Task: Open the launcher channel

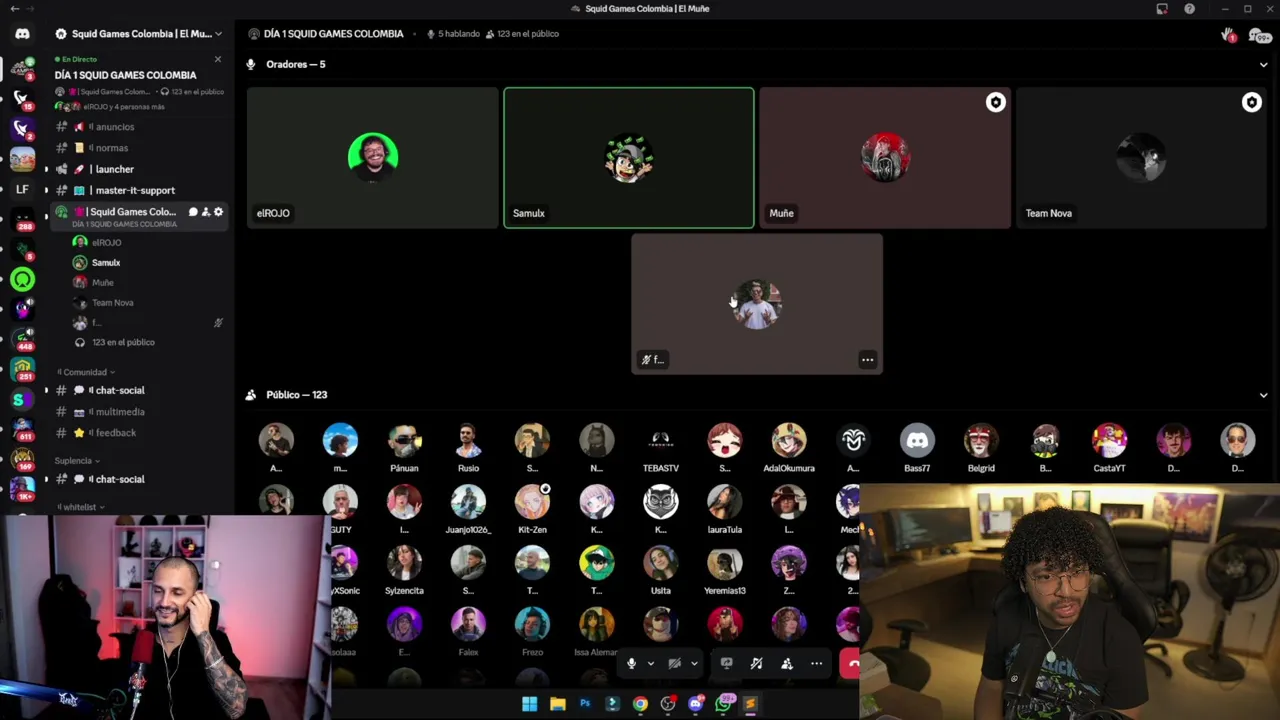Action: [x=139, y=169]
